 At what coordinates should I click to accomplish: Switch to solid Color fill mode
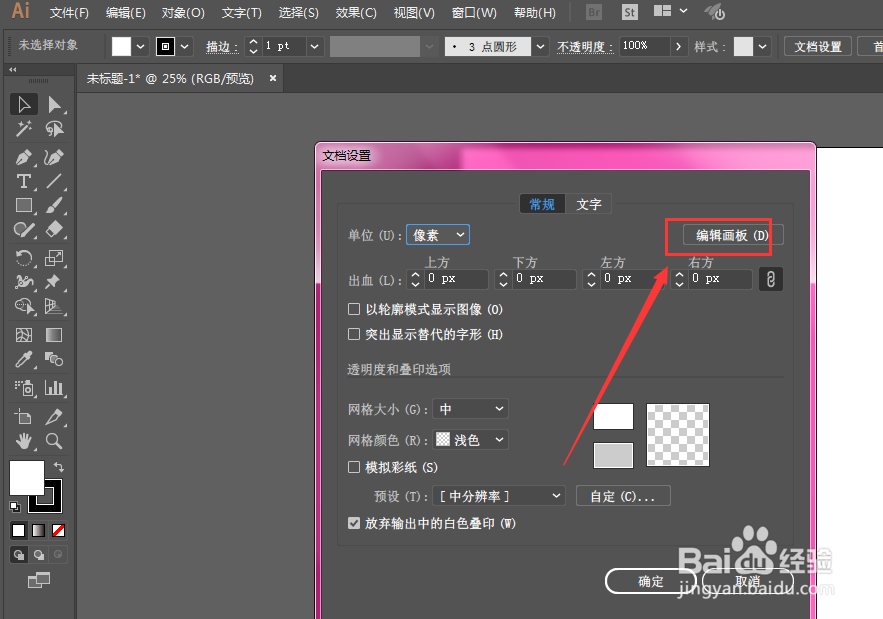(19, 531)
